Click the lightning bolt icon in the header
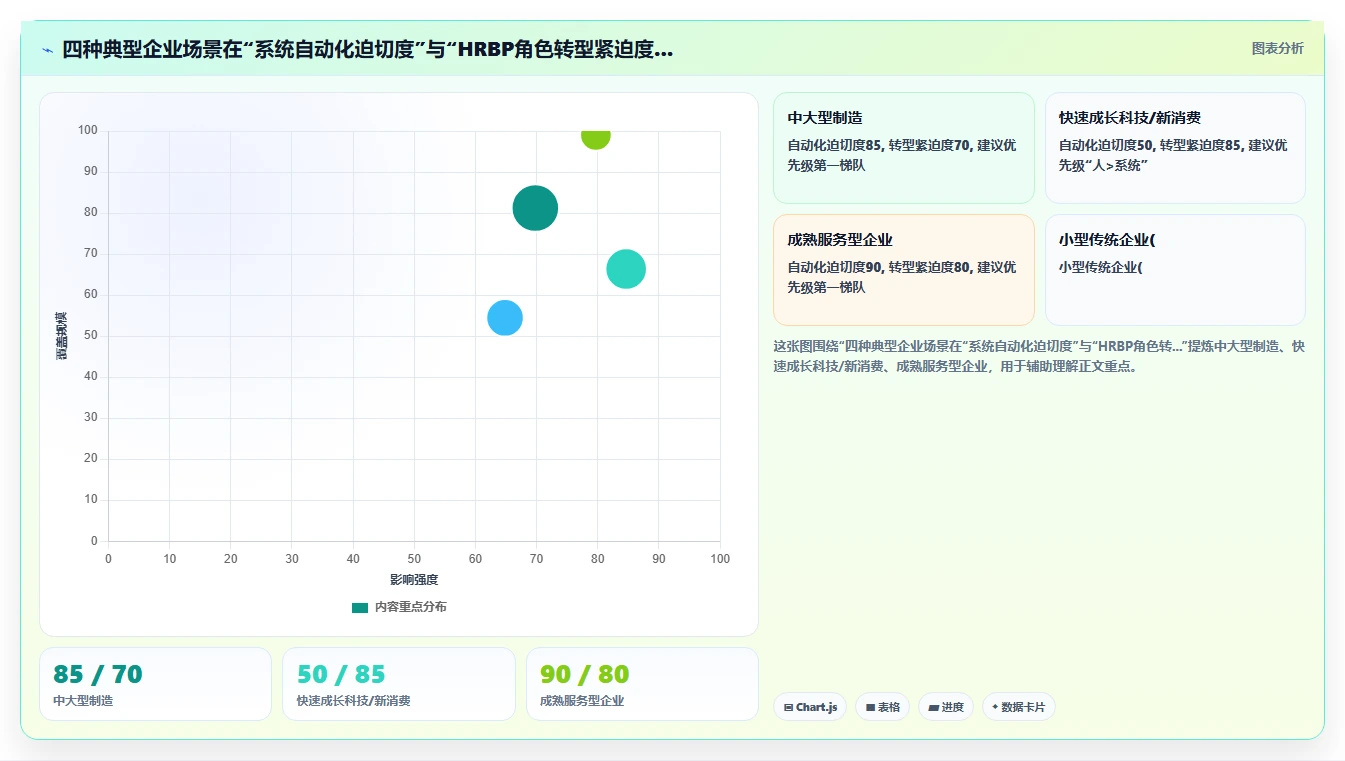The width and height of the screenshot is (1345, 761). 47,50
